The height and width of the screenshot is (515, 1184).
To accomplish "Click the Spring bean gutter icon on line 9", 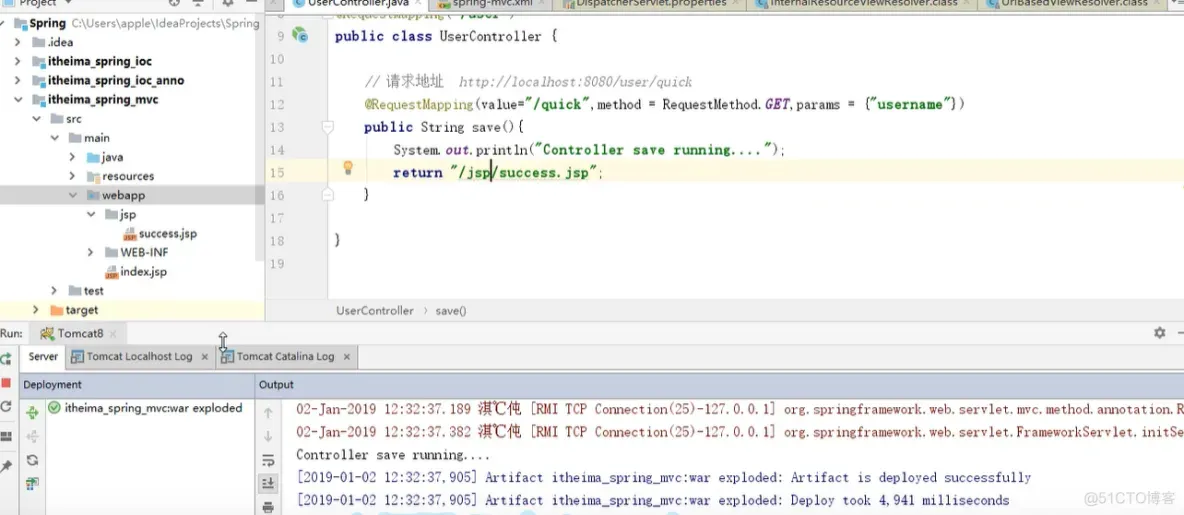I will point(301,35).
